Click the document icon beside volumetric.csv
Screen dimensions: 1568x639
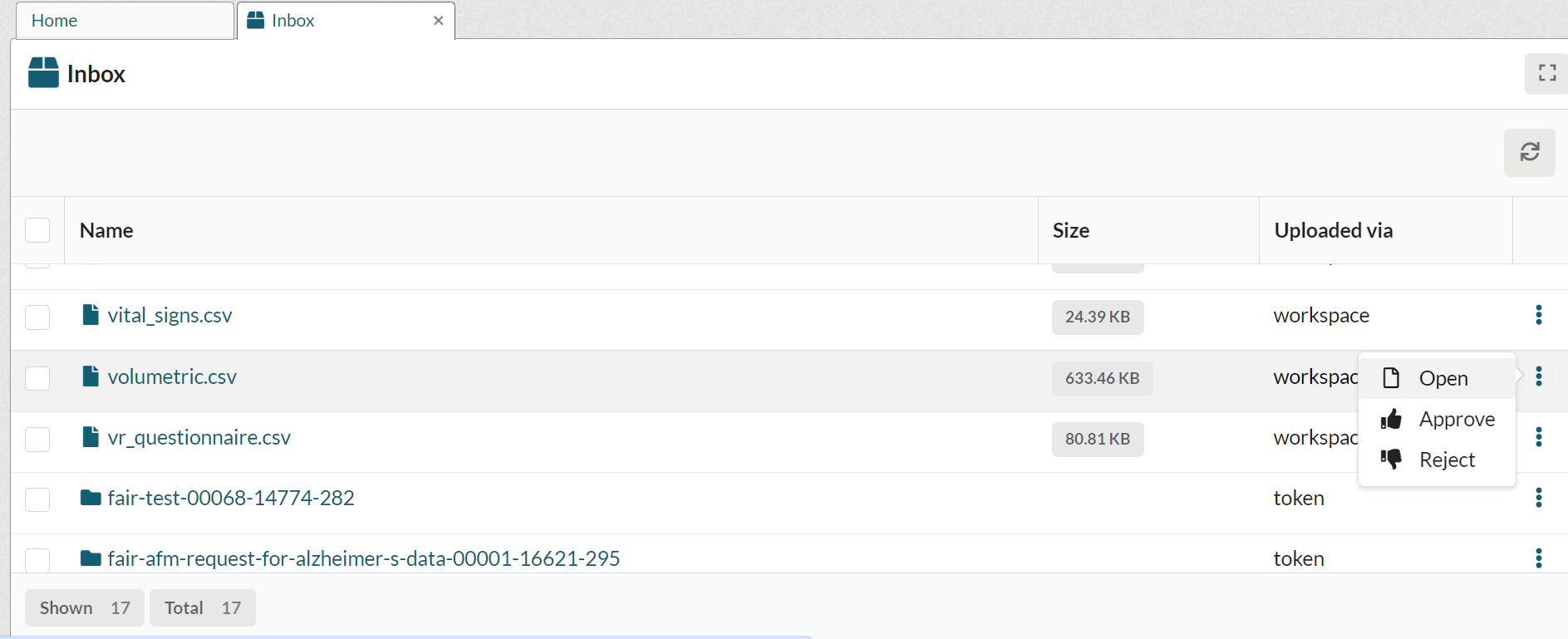point(90,376)
